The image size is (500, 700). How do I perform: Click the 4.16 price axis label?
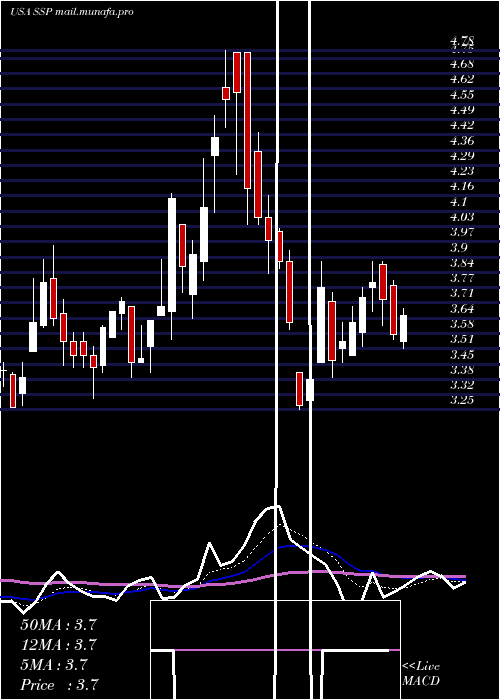(462, 186)
